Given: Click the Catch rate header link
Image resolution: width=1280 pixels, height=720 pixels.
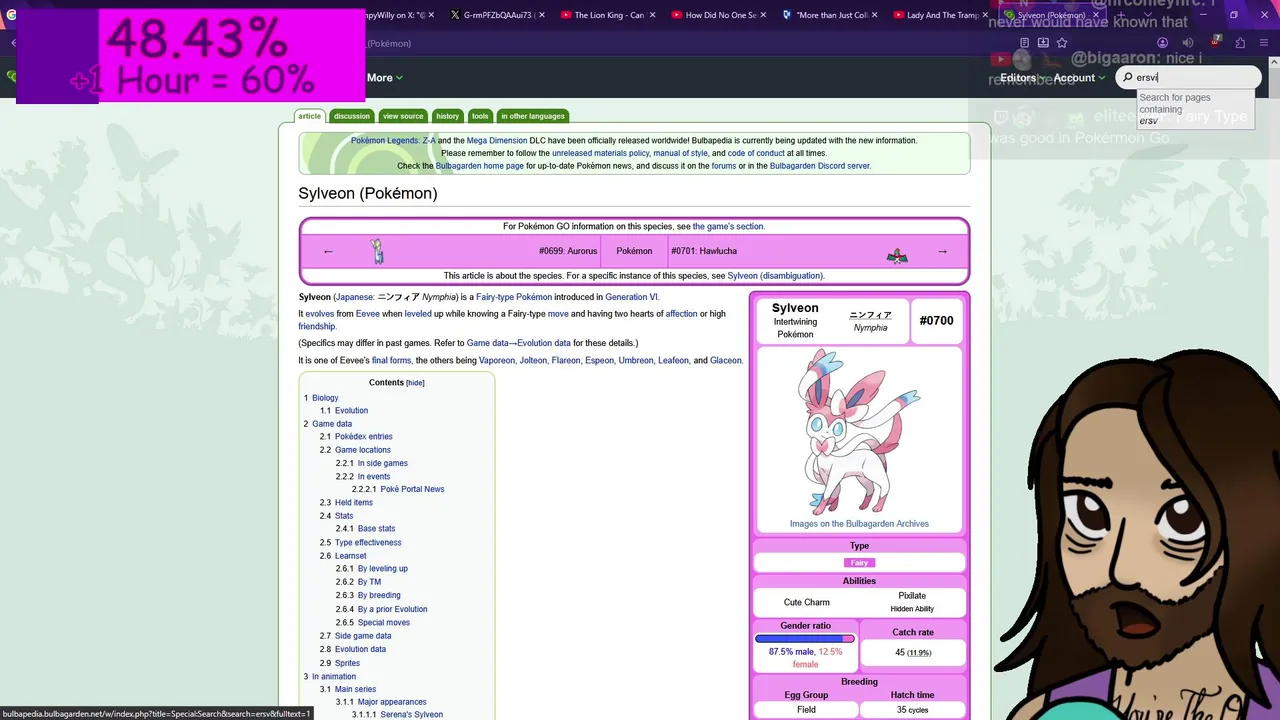Looking at the screenshot, I should coord(912,632).
